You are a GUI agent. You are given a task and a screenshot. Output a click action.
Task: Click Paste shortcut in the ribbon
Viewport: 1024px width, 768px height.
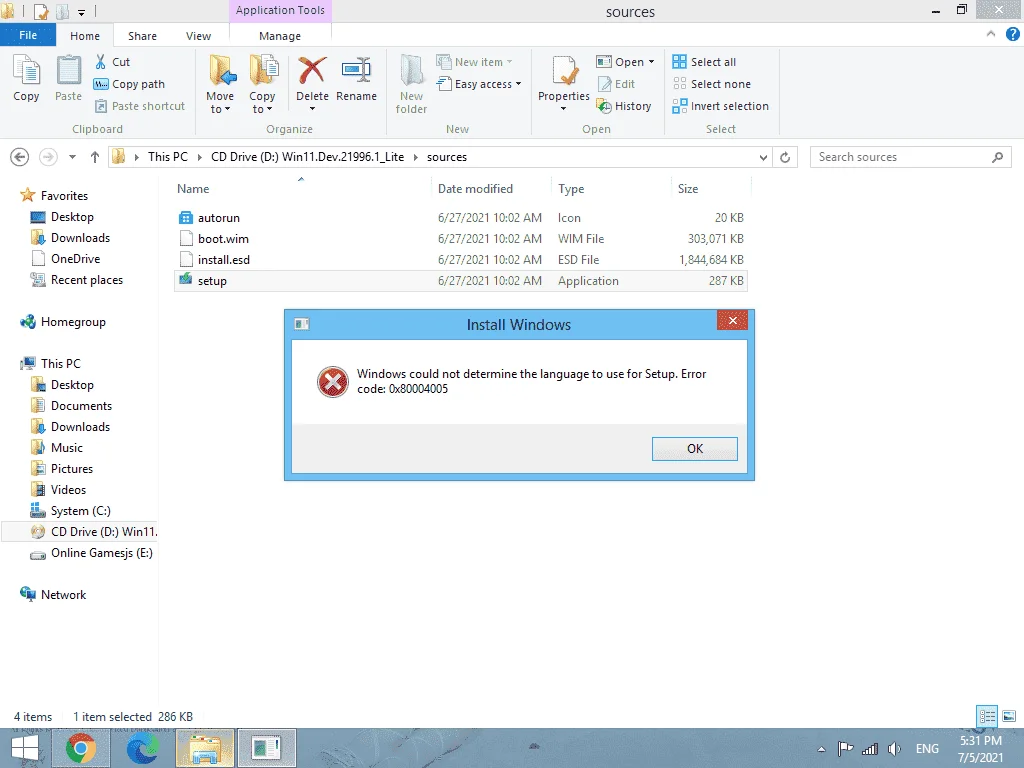[x=140, y=106]
